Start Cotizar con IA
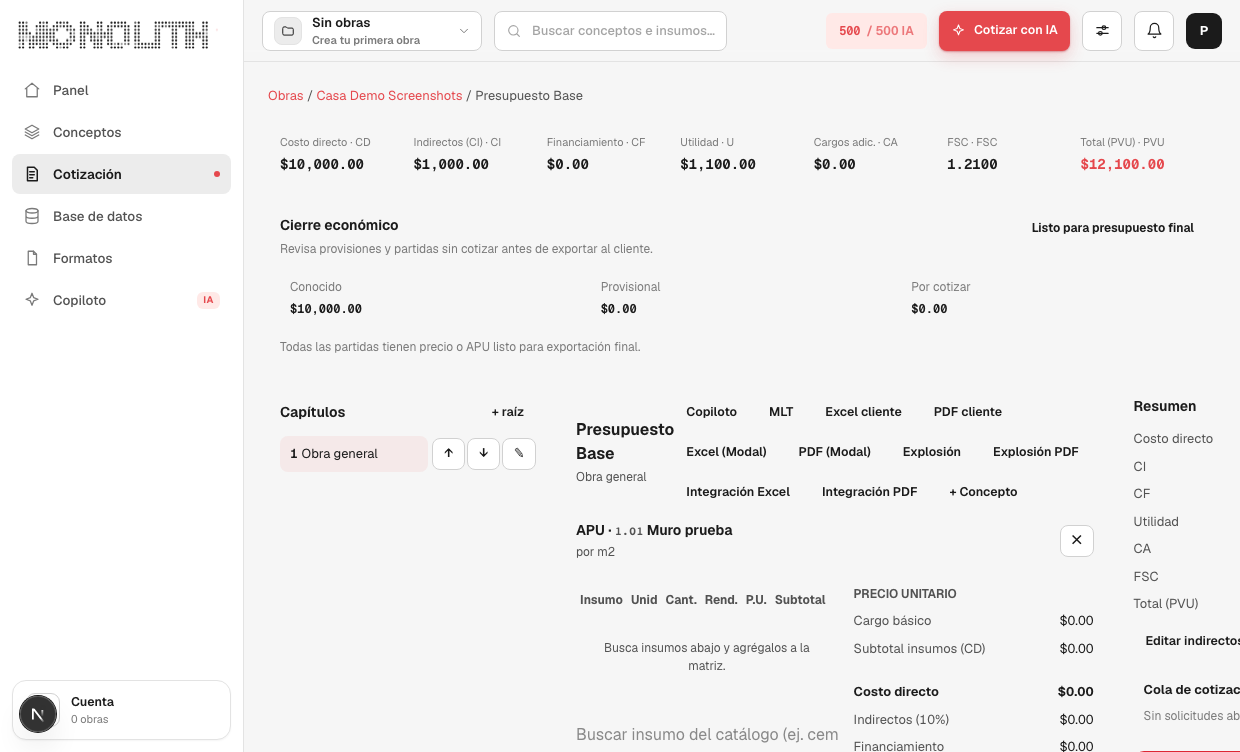1240x752 pixels. 1004,31
